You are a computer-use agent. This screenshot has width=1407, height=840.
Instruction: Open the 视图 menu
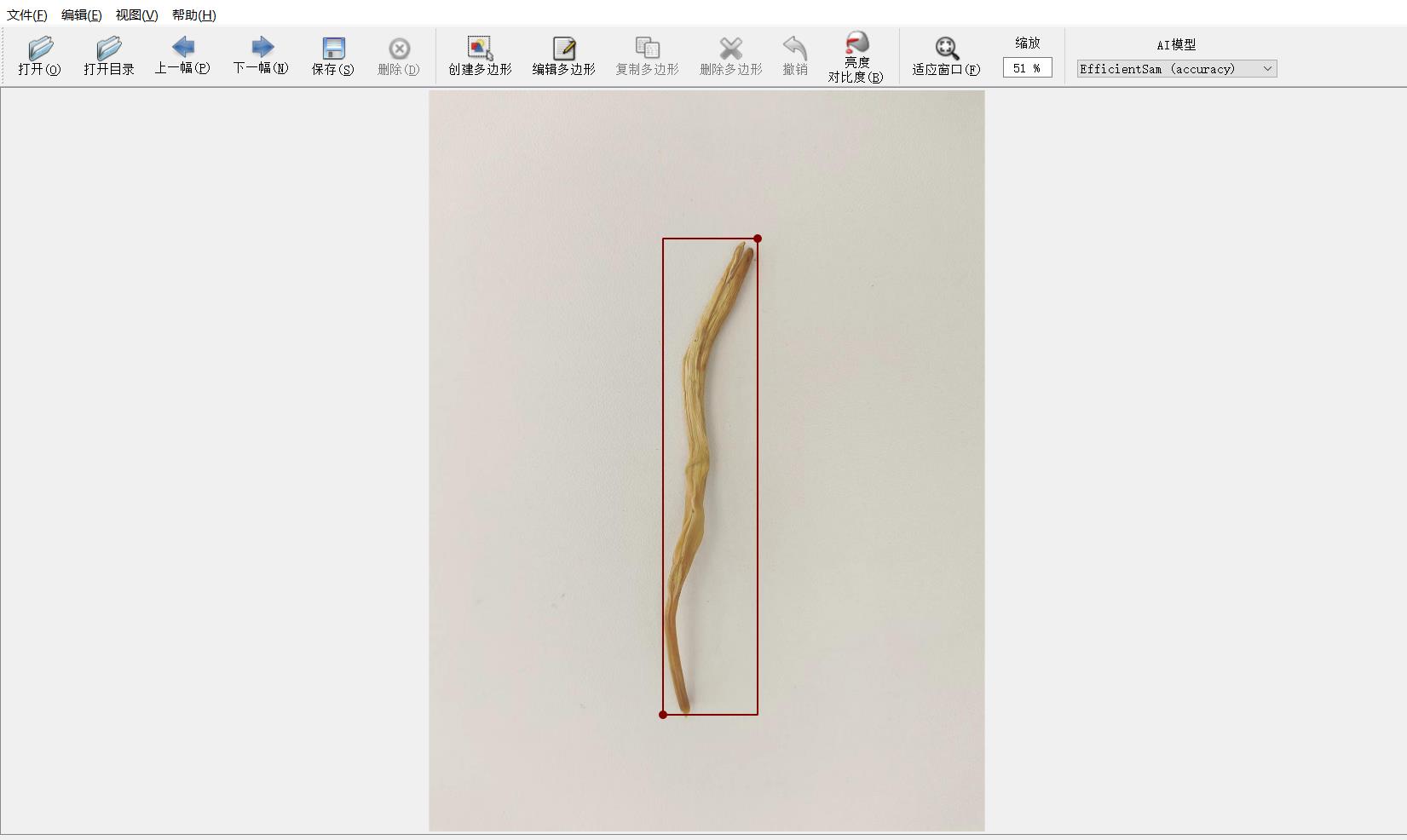(x=137, y=14)
